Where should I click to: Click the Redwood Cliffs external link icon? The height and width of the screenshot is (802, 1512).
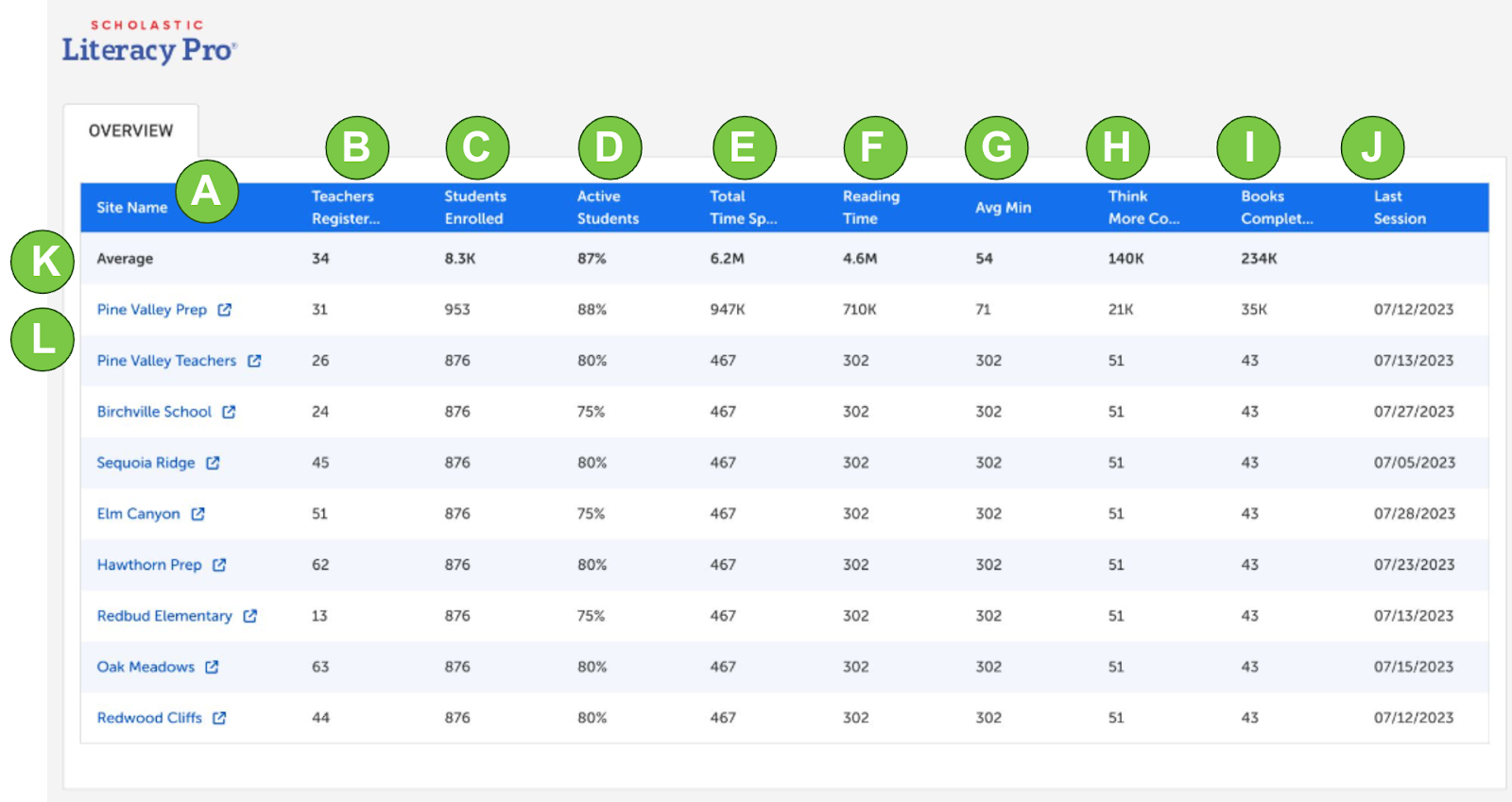(219, 718)
